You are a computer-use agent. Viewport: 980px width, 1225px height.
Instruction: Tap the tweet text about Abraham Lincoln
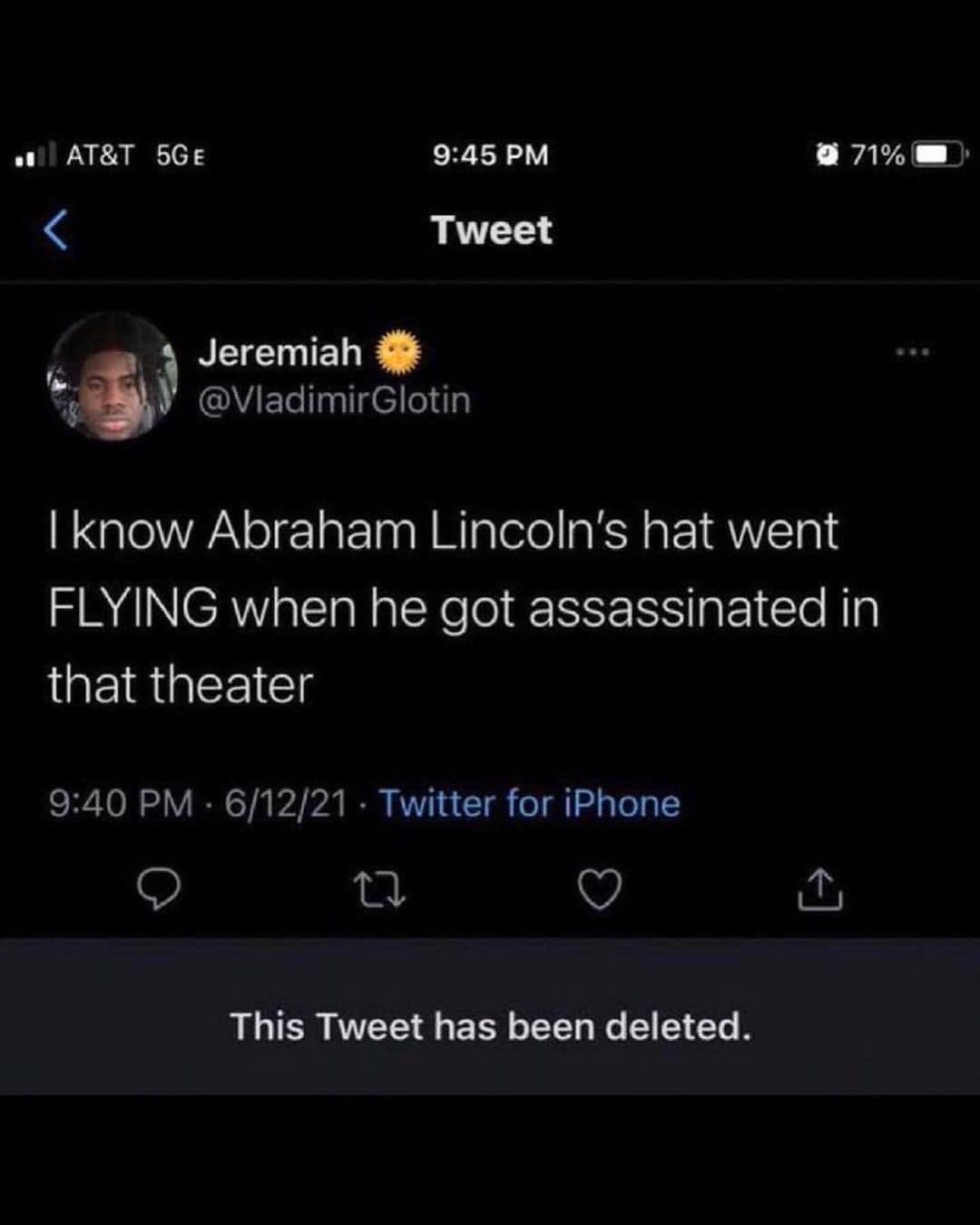point(463,607)
